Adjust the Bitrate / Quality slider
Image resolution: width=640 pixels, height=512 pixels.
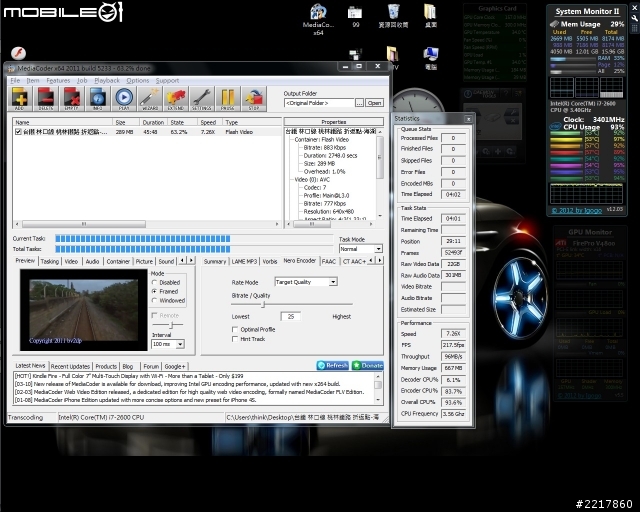pos(263,304)
